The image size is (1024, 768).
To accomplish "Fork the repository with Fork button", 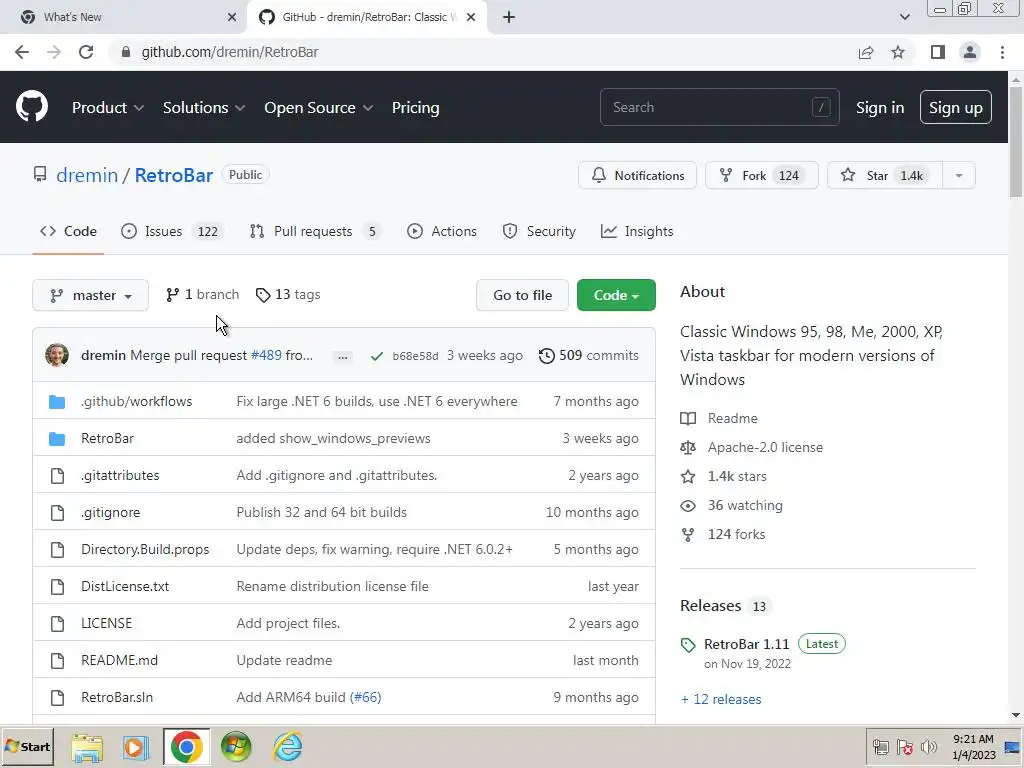I will (x=761, y=175).
